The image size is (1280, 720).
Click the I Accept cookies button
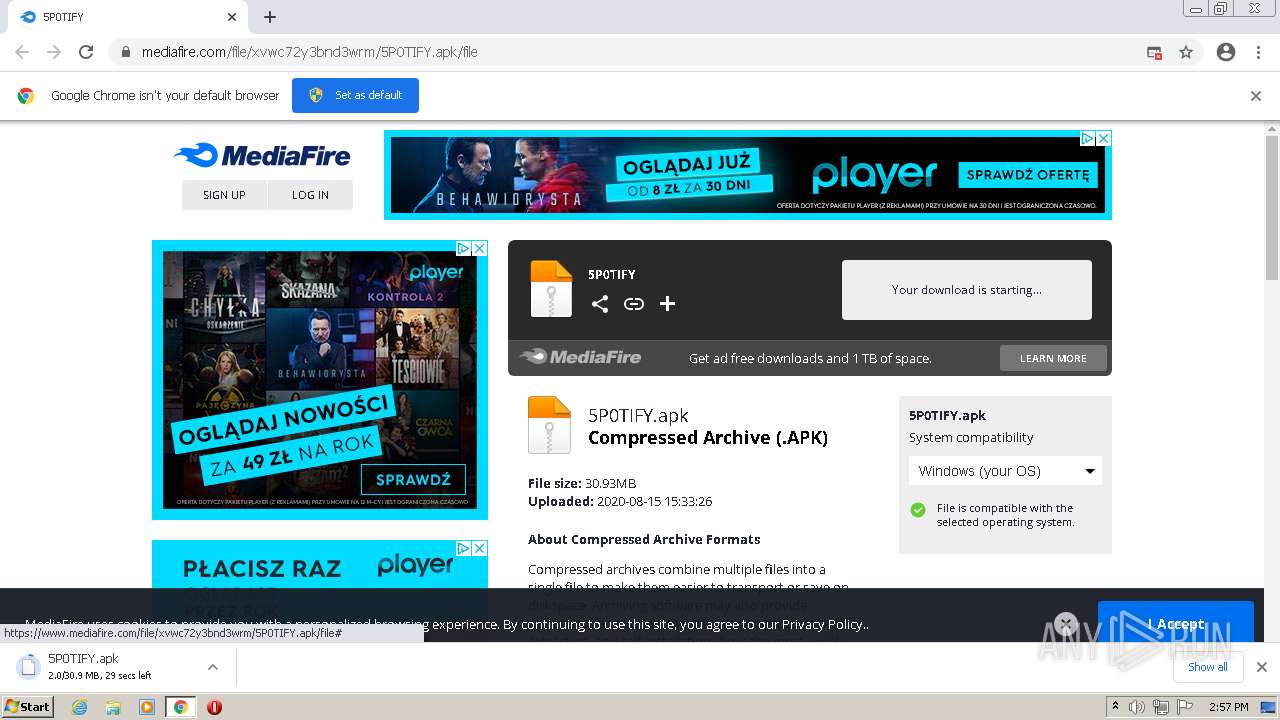[1175, 623]
